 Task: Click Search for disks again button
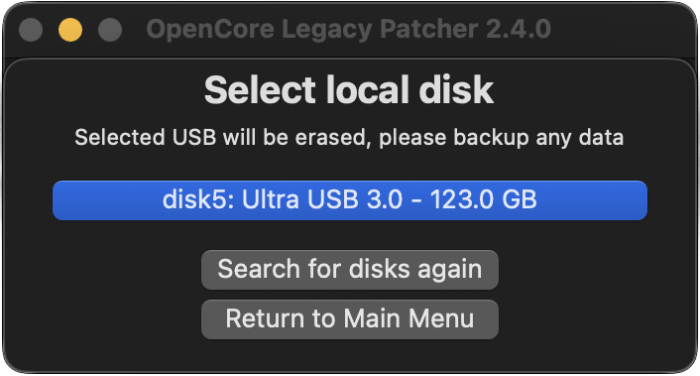coord(350,270)
